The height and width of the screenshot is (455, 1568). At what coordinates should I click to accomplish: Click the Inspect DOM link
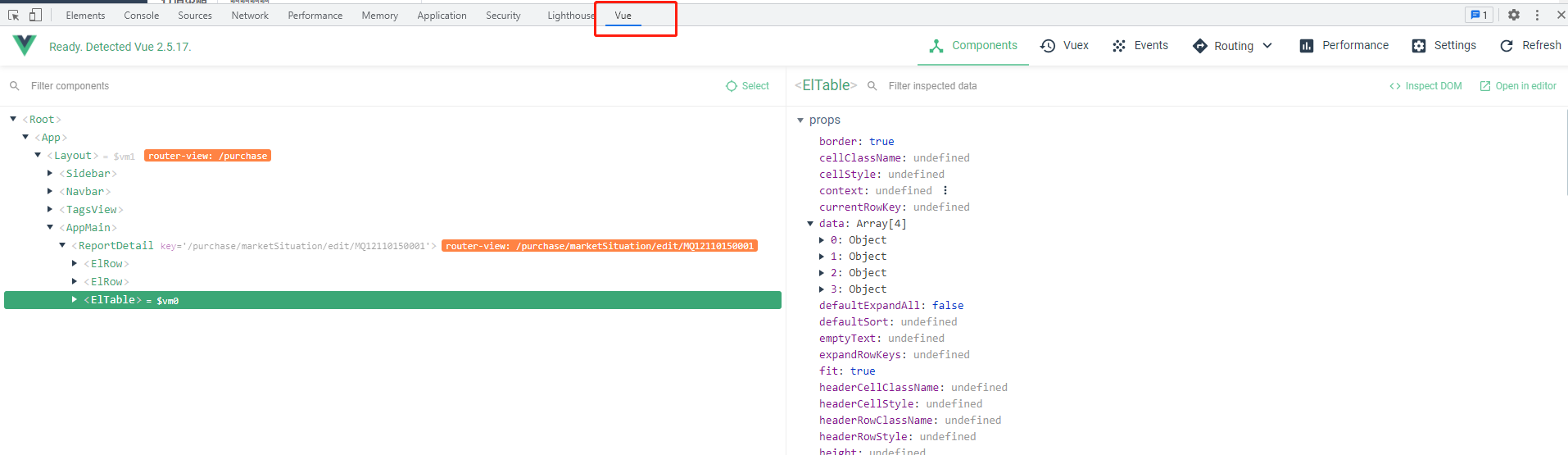pos(1425,86)
